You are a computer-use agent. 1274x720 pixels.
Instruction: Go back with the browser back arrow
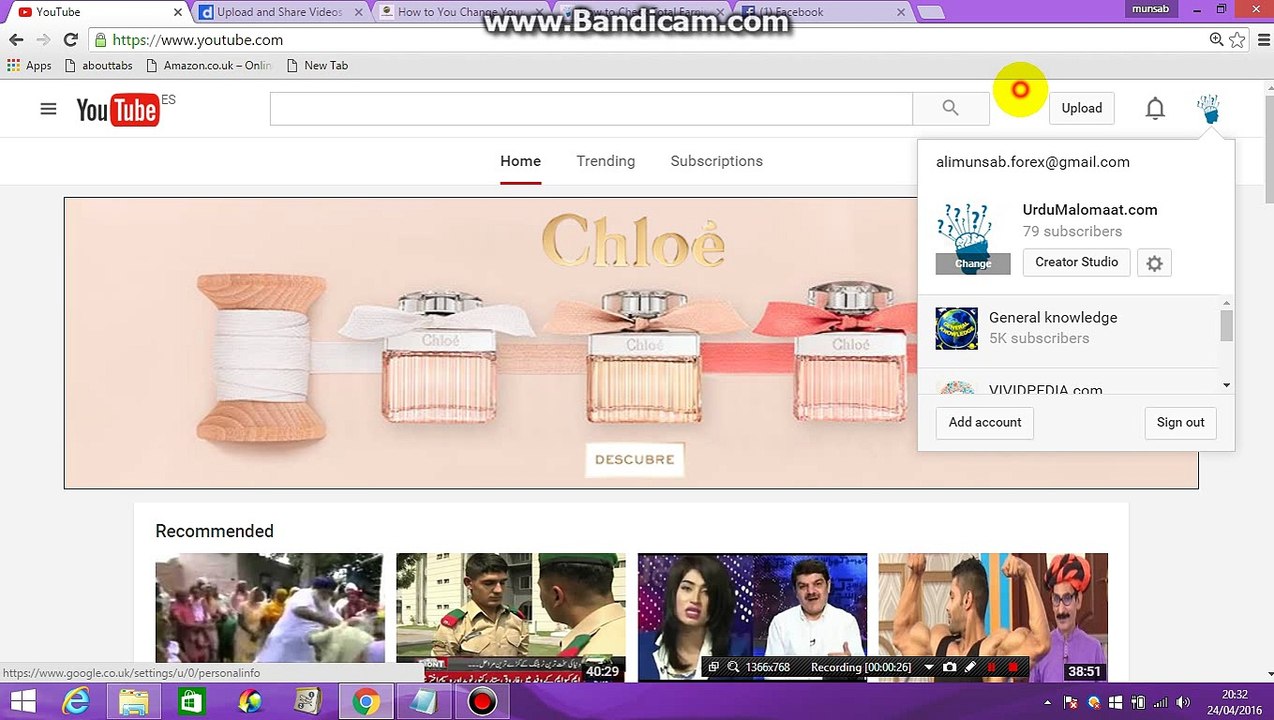tap(16, 40)
